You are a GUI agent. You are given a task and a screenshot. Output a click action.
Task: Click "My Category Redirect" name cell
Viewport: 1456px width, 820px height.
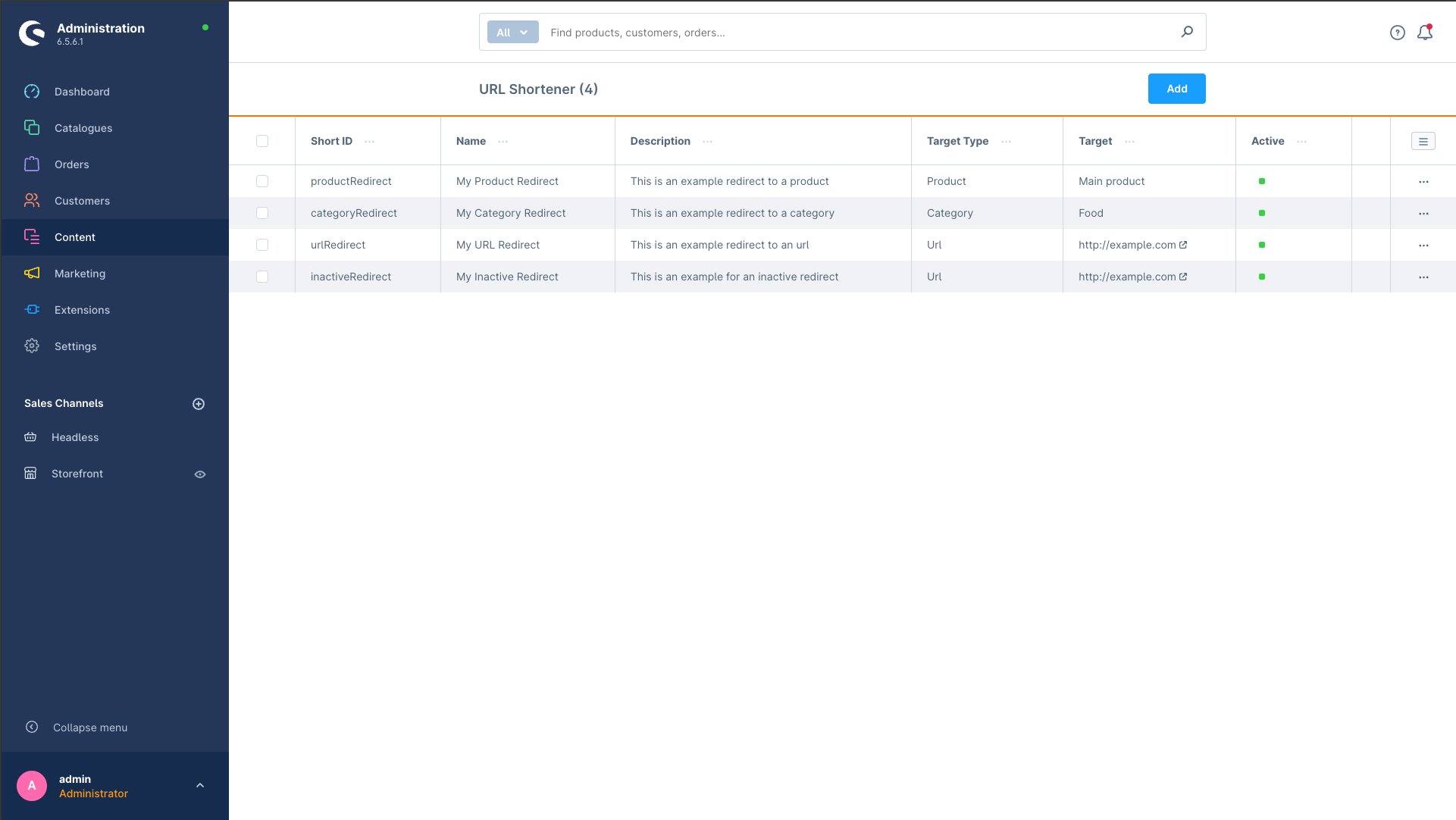pyautogui.click(x=511, y=213)
